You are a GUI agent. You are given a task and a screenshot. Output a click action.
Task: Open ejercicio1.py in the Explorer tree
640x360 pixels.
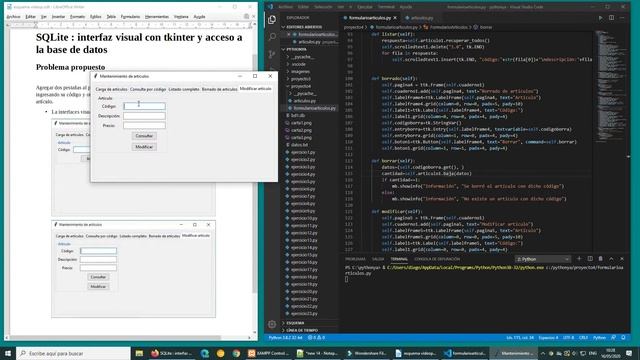(303, 152)
